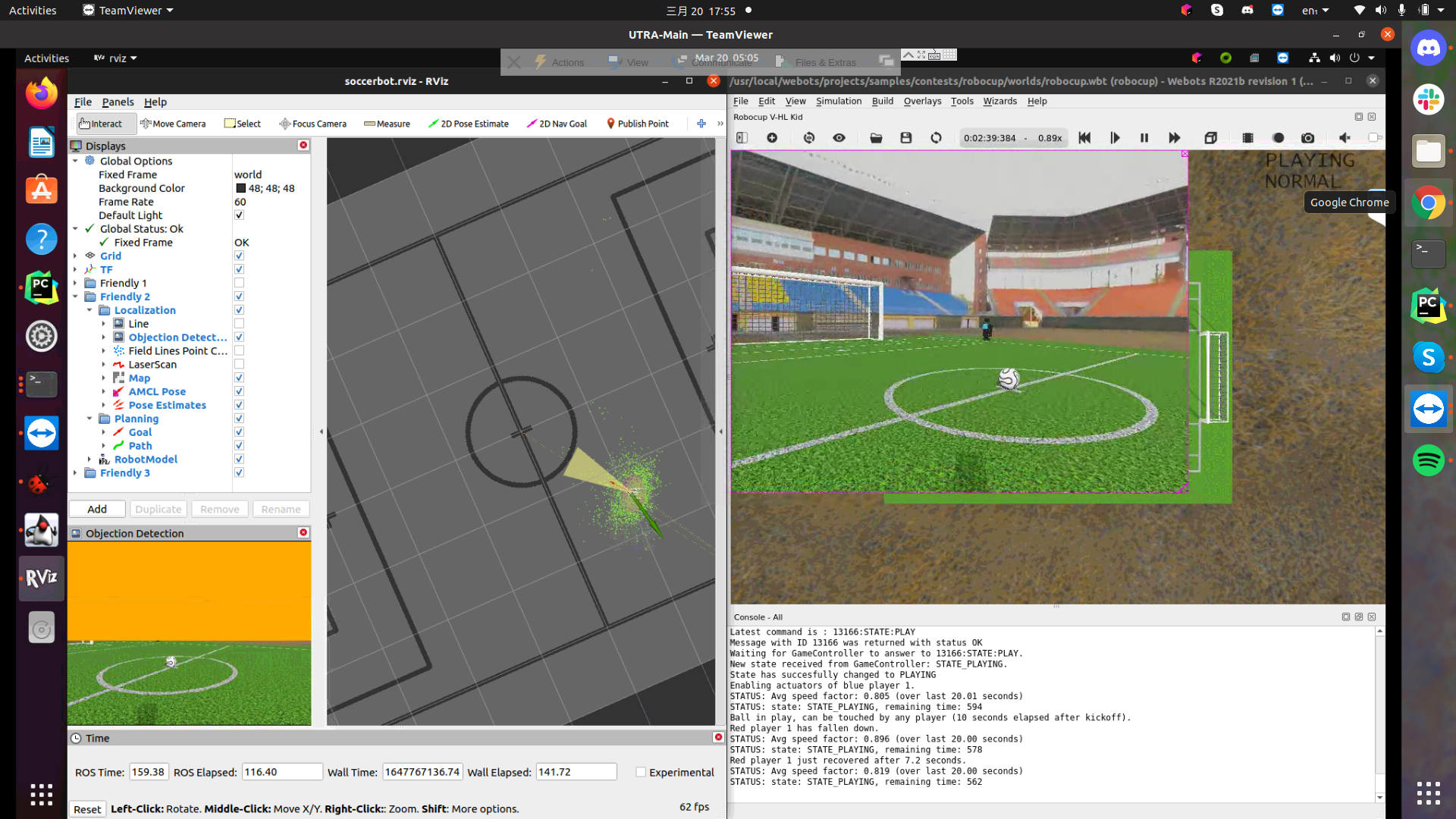Click the Background Color swatch showing 48;48;48
This screenshot has width=1456, height=819.
pos(239,188)
